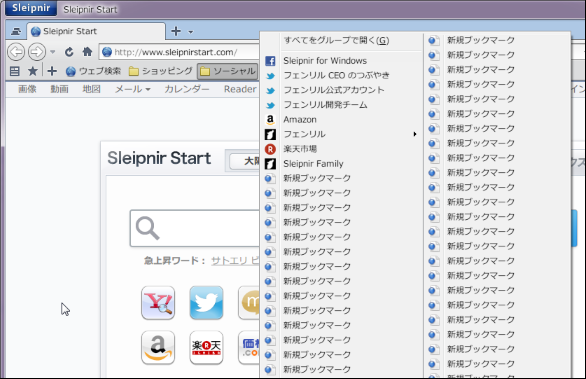This screenshot has height=379, width=586.
Task: Open フェンリル CEO のつぶやき bookmark
Action: pos(342,75)
